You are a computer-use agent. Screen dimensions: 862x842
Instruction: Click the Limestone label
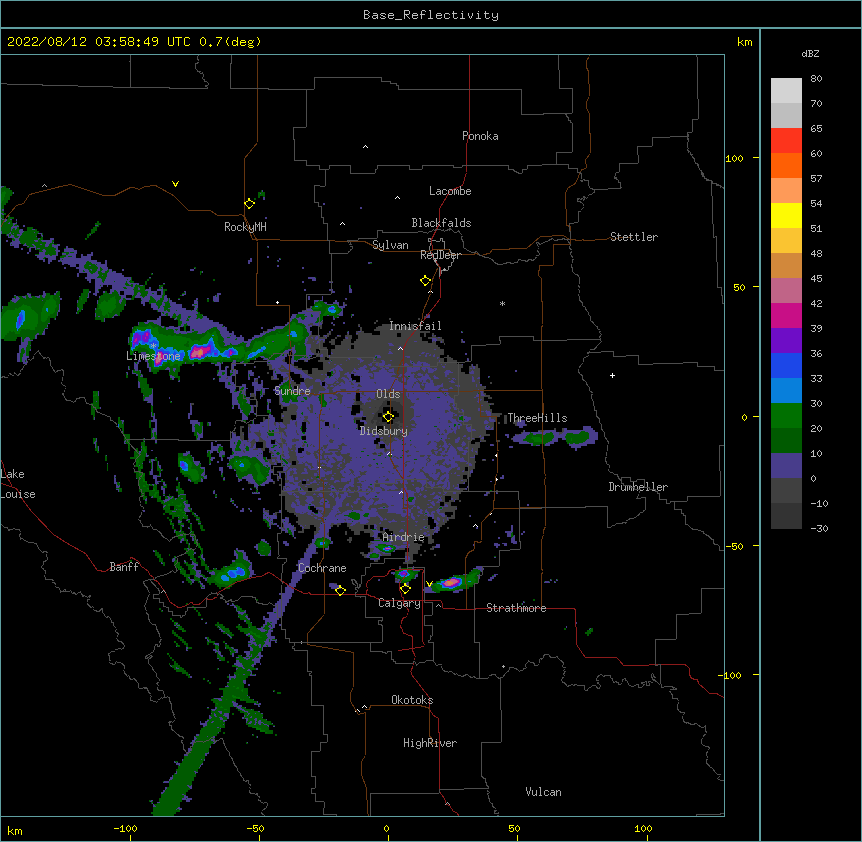pyautogui.click(x=153, y=356)
